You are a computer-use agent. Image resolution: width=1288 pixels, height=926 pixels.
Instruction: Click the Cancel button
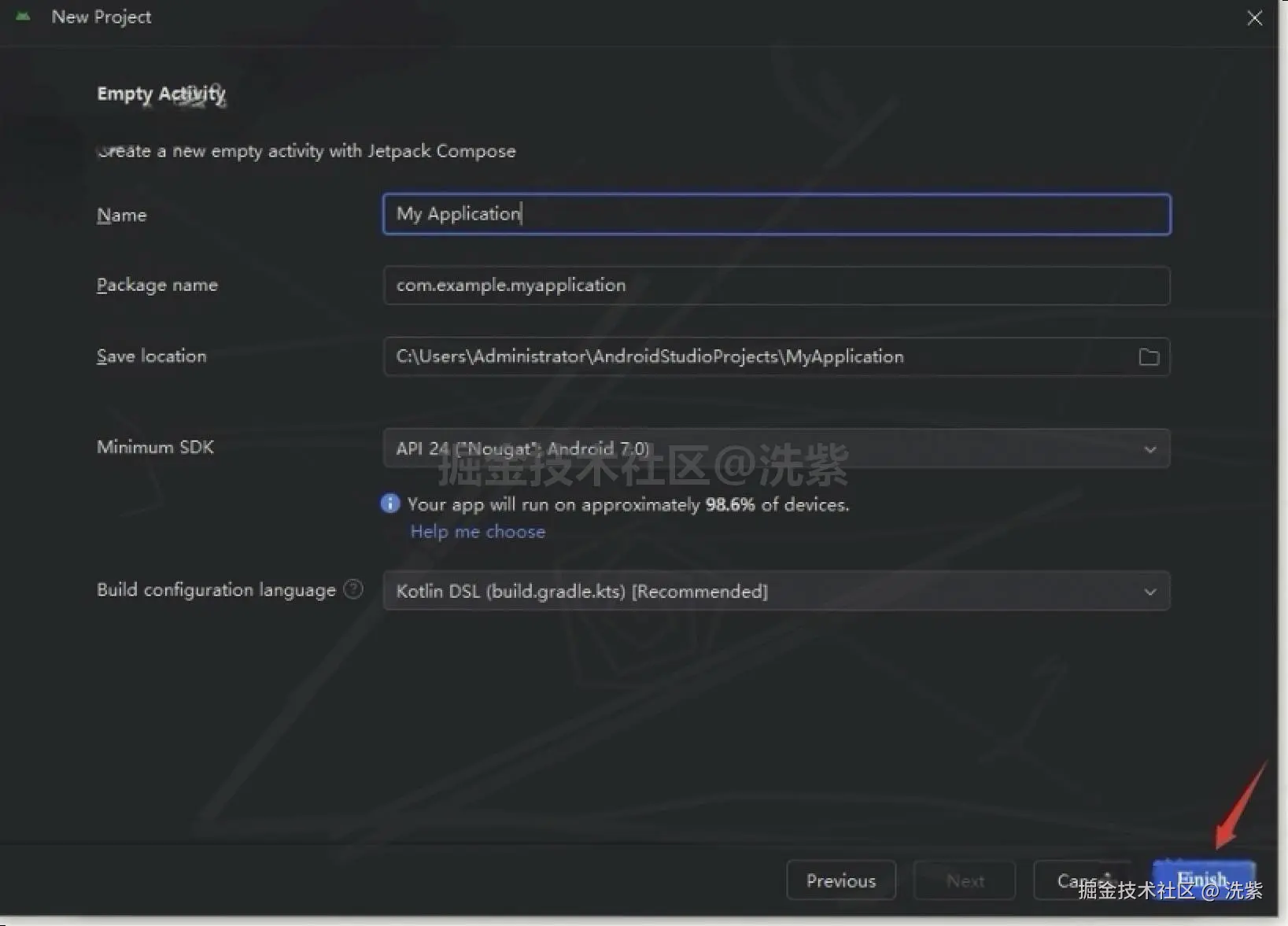[x=1083, y=880]
